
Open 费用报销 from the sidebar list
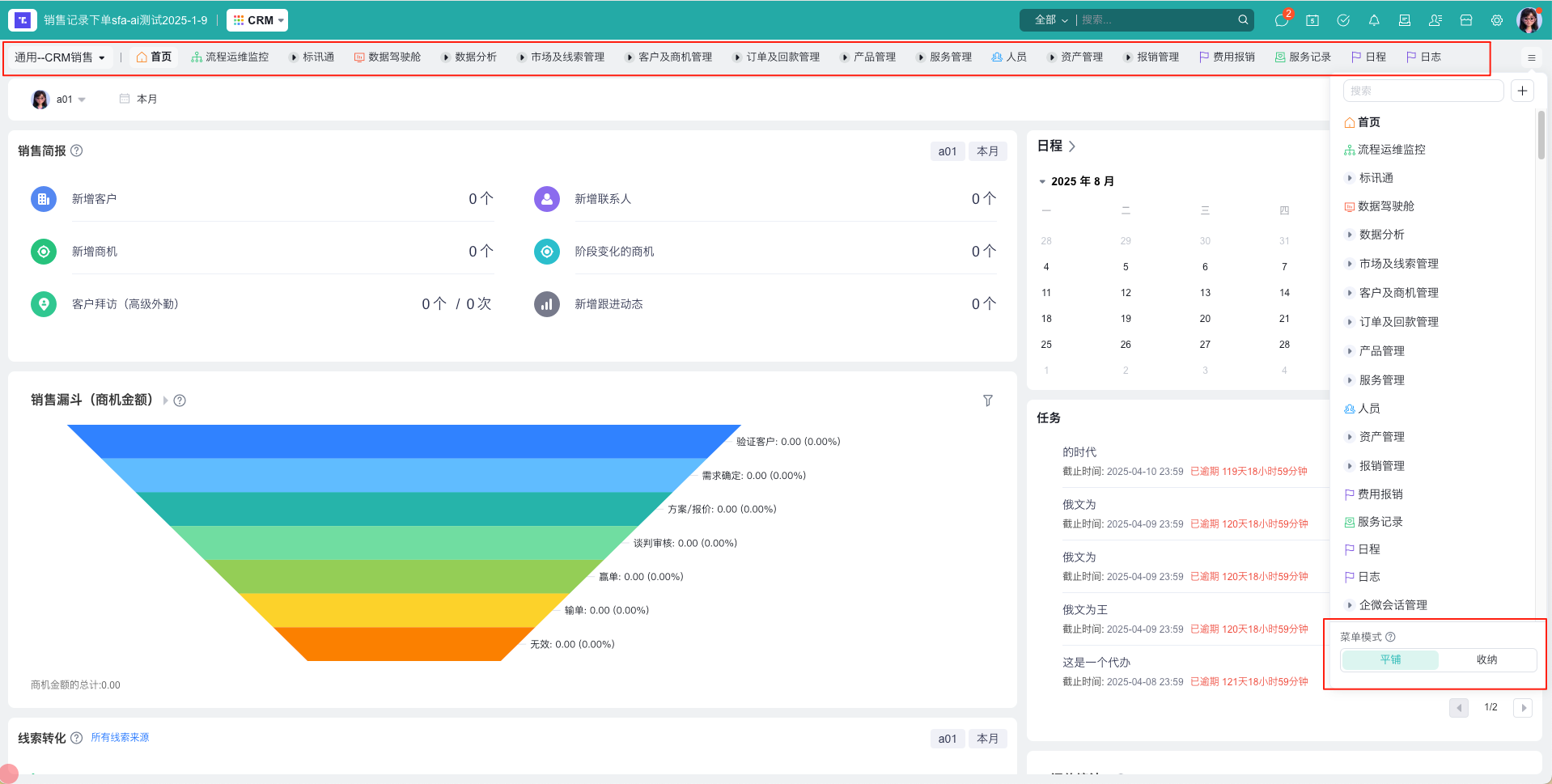1380,494
